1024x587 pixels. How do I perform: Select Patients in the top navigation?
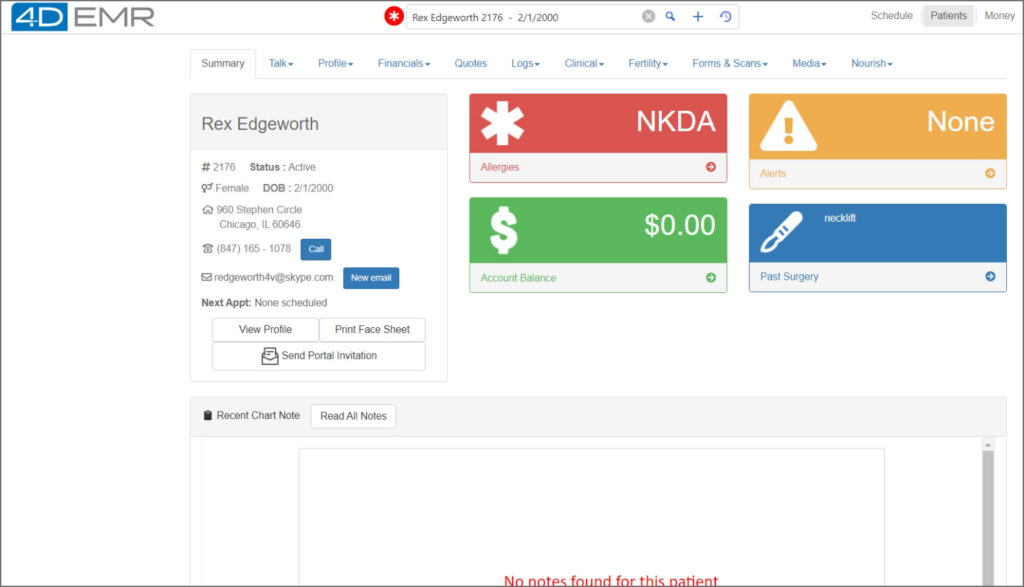click(x=947, y=15)
